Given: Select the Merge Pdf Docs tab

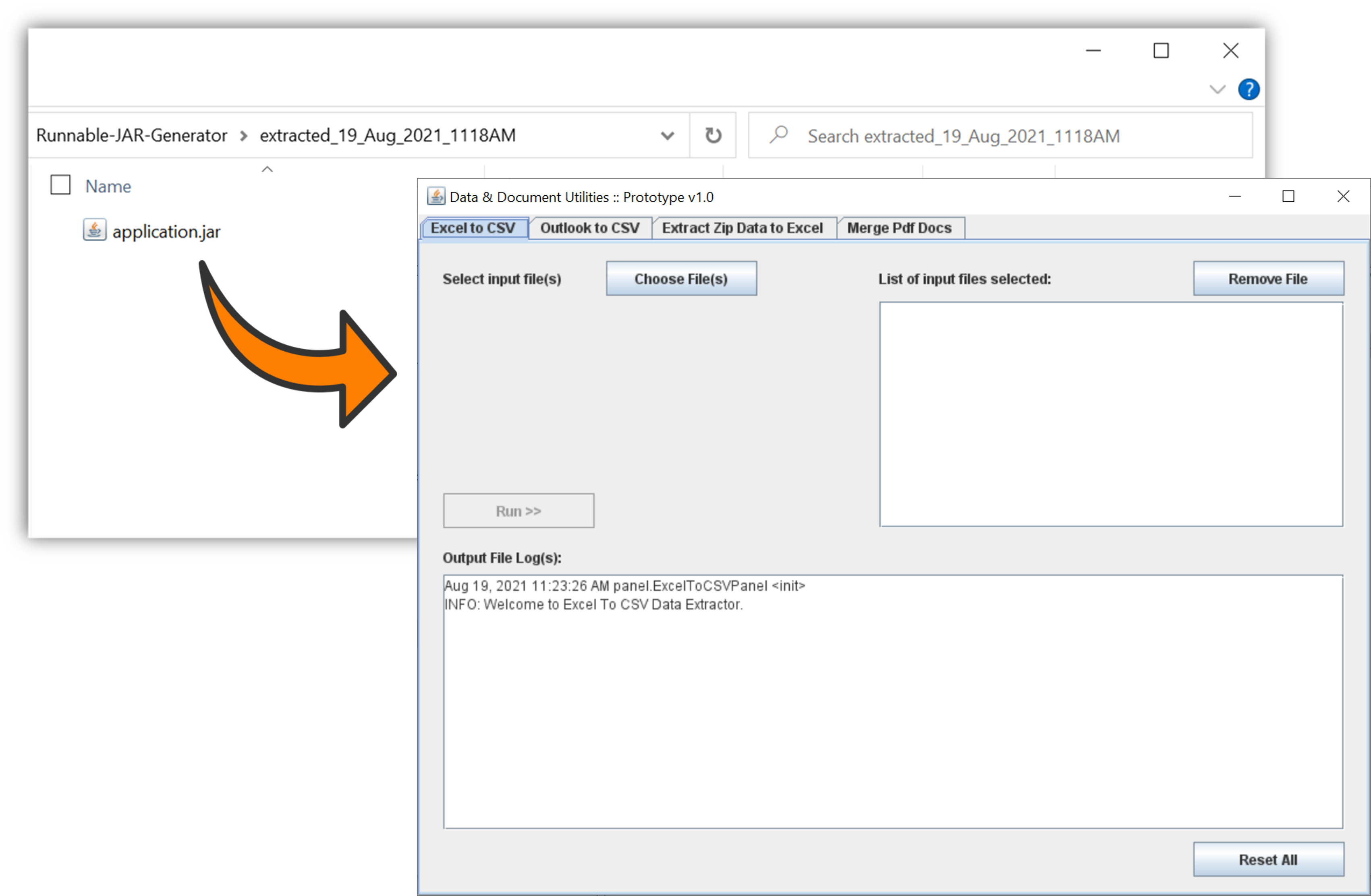Looking at the screenshot, I should point(899,228).
